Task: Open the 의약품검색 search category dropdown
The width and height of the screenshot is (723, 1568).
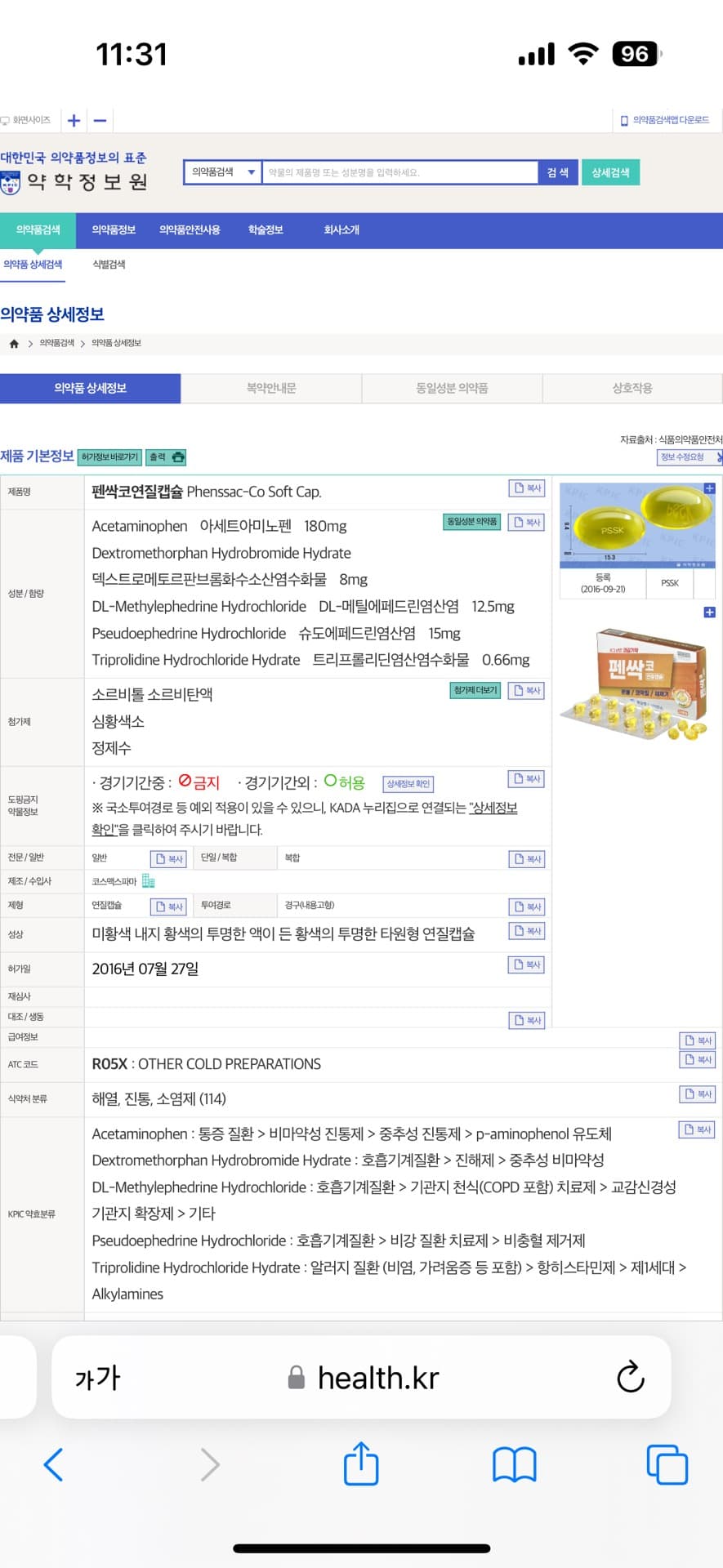Action: click(x=222, y=172)
